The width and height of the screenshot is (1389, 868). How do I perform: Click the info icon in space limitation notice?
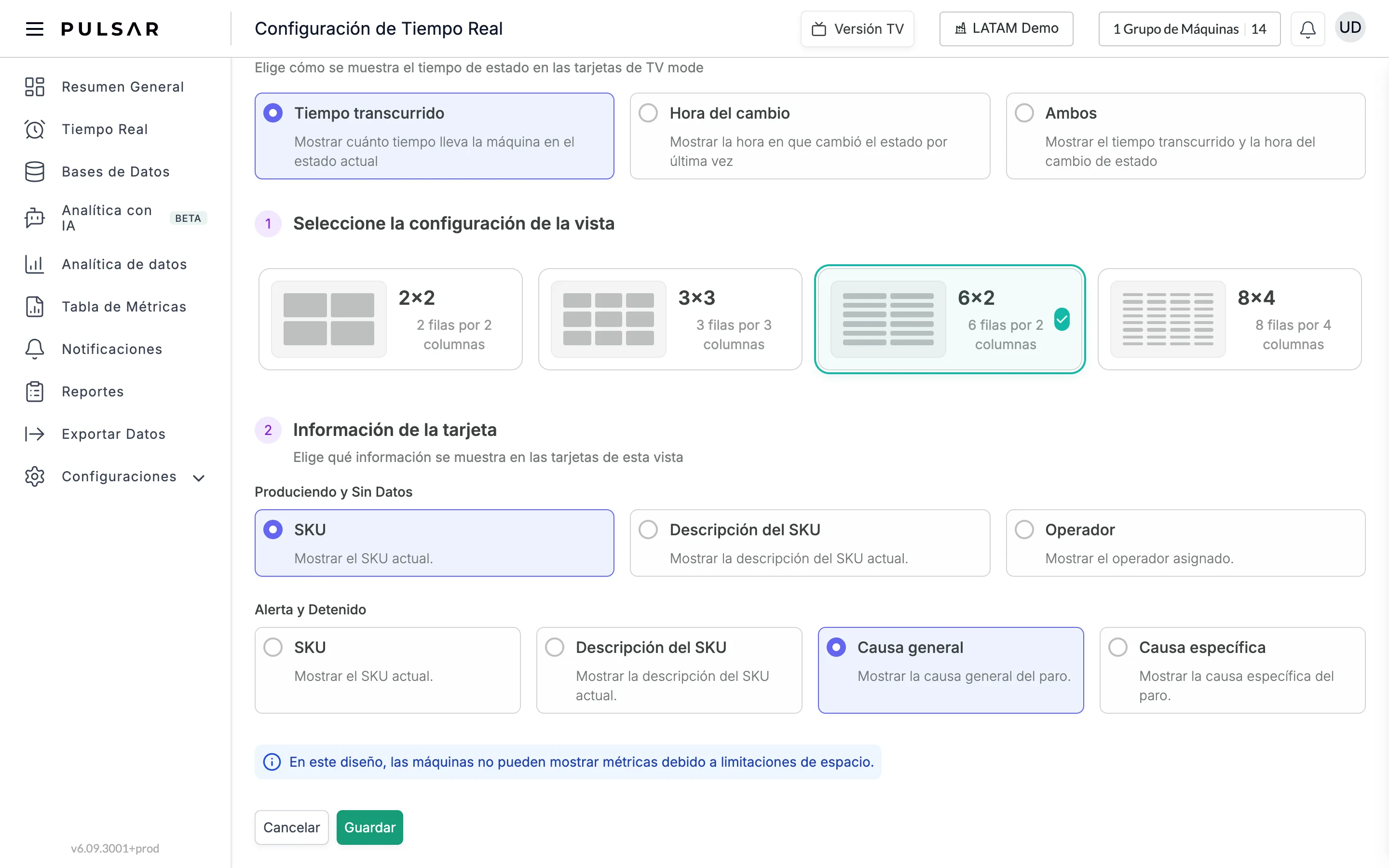click(272, 762)
